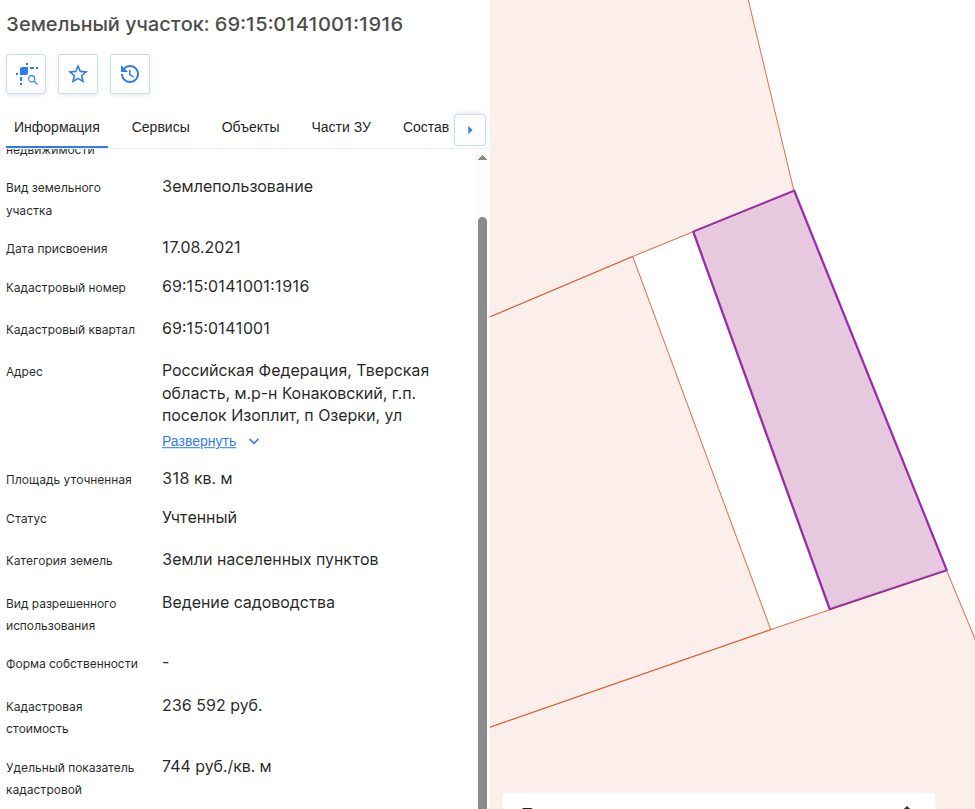Click the zoom-to-parcel icon button
975x809 pixels.
coord(26,74)
